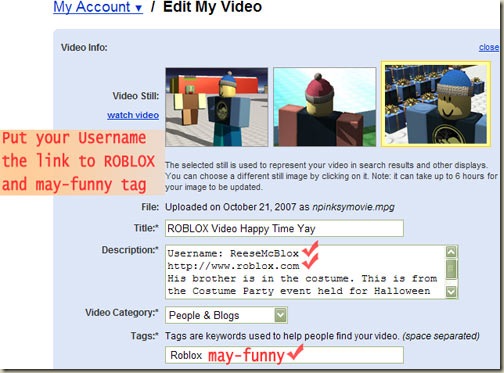
Task: Click the checkmark after may-funny tag
Action: 295,352
